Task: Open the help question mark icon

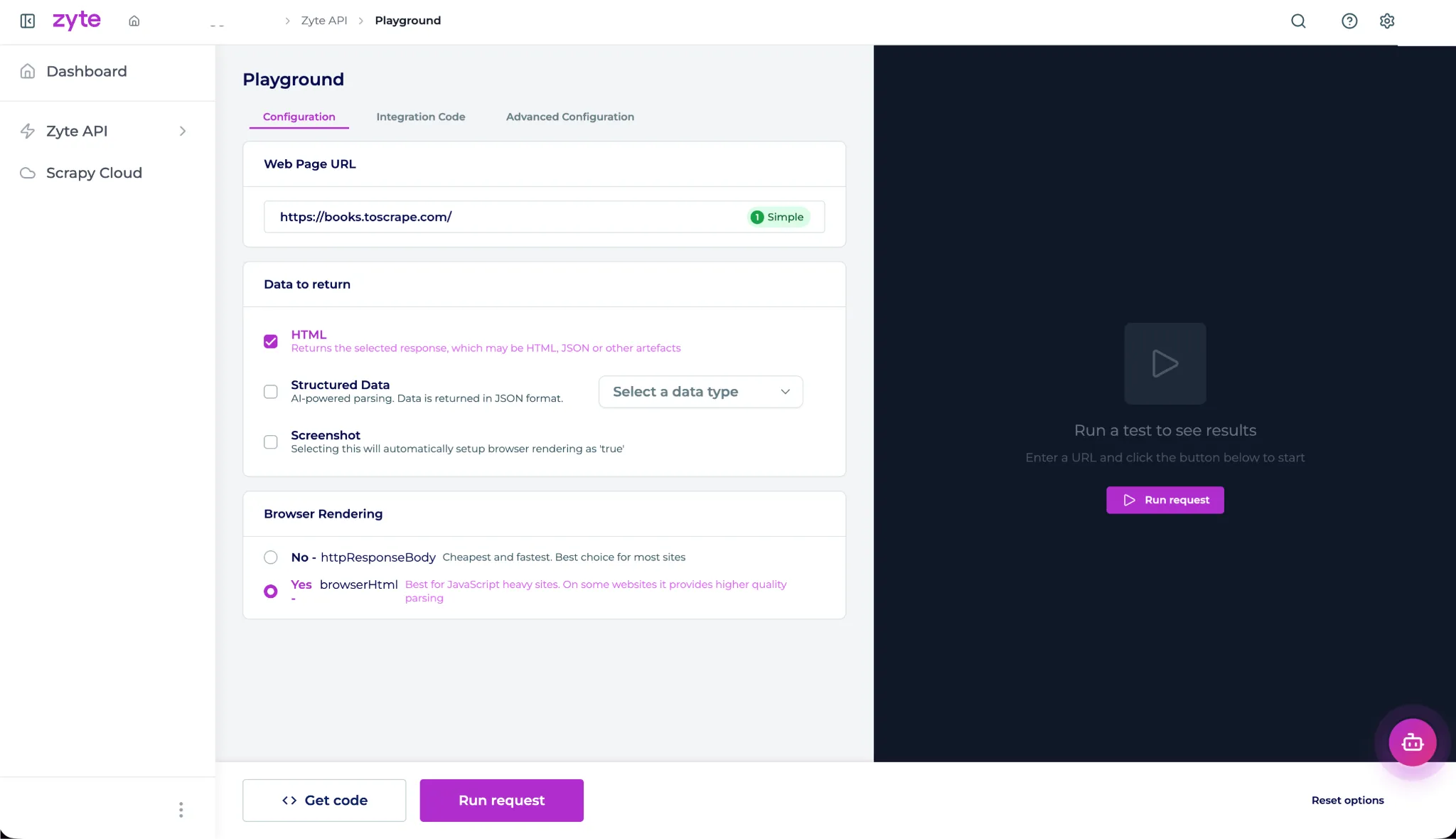Action: pyautogui.click(x=1349, y=21)
